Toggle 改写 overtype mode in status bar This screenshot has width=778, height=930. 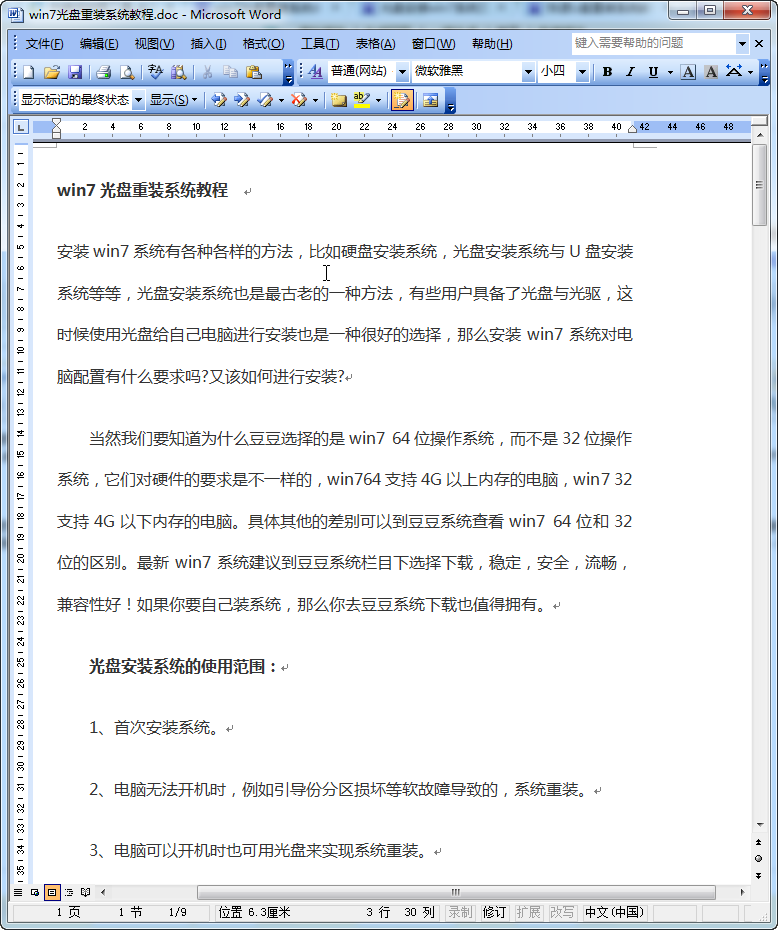click(562, 912)
